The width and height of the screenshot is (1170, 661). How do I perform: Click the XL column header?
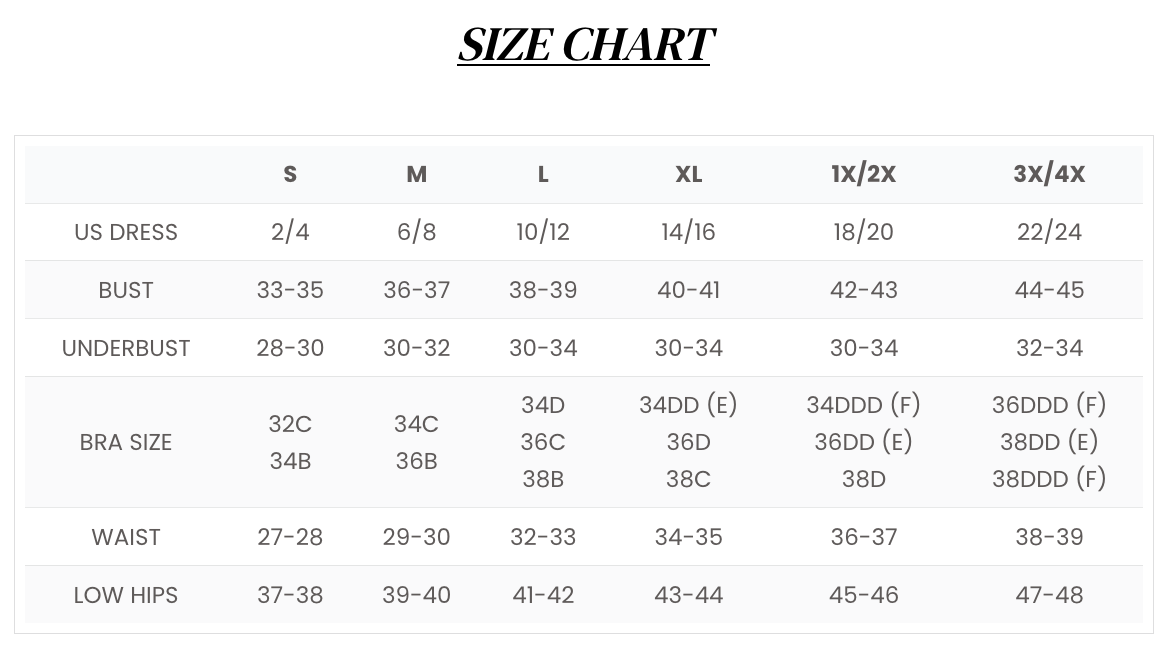click(688, 174)
